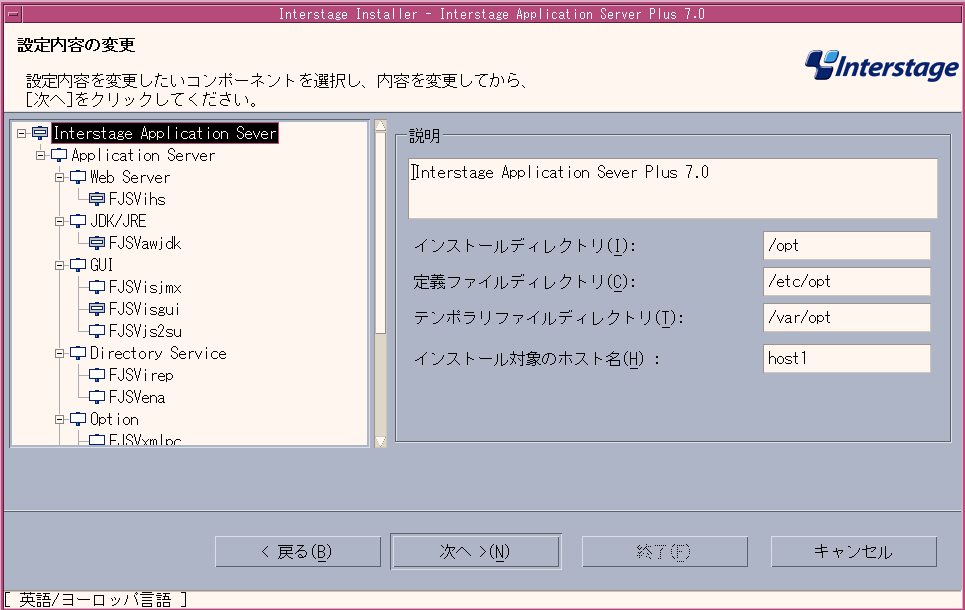The width and height of the screenshot is (965, 610).
Task: Click the host name field showing host1
Action: point(846,358)
